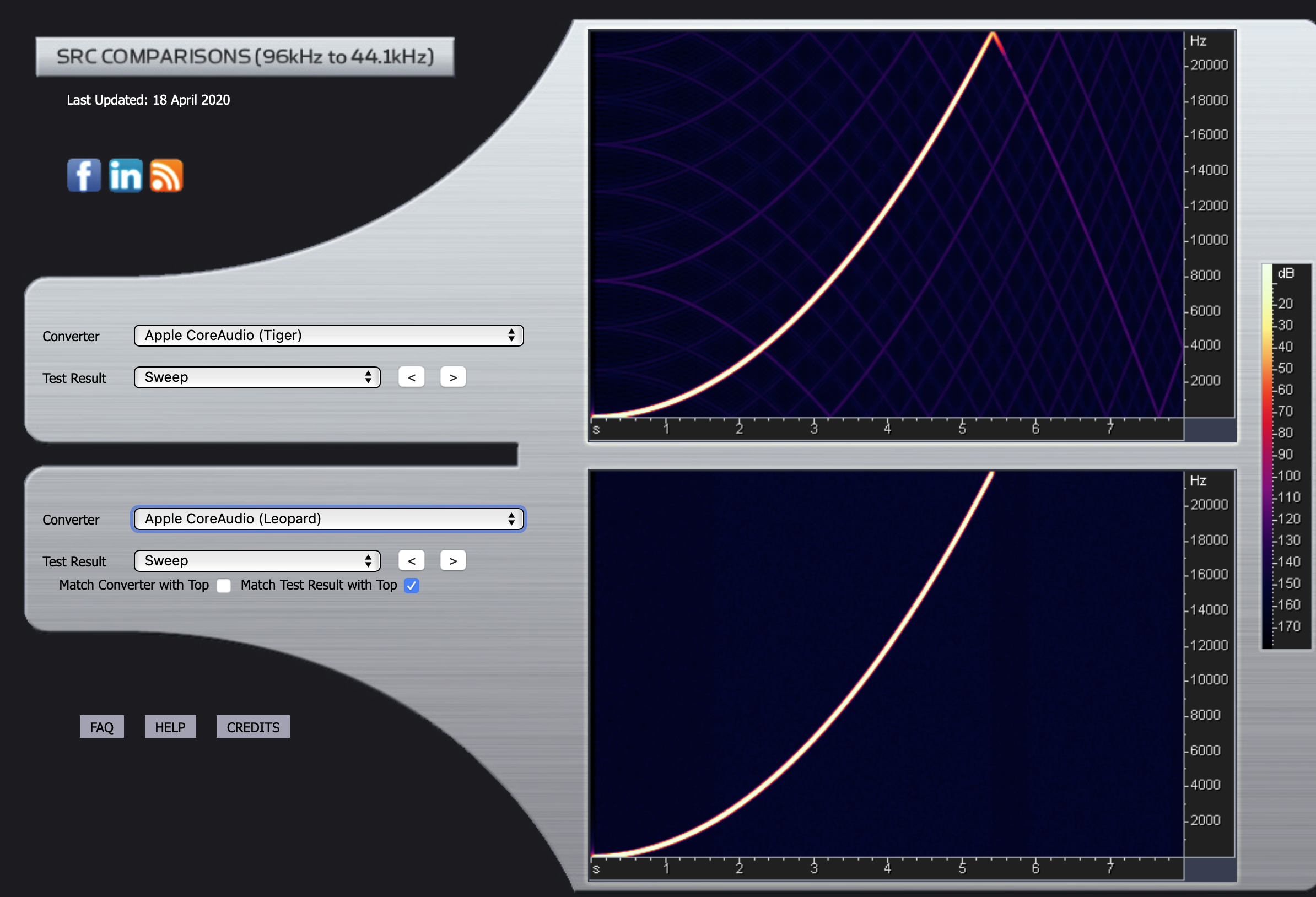The width and height of the screenshot is (1316, 897).
Task: Click the 2000 Hz label on bottom graph
Action: pos(1206,820)
